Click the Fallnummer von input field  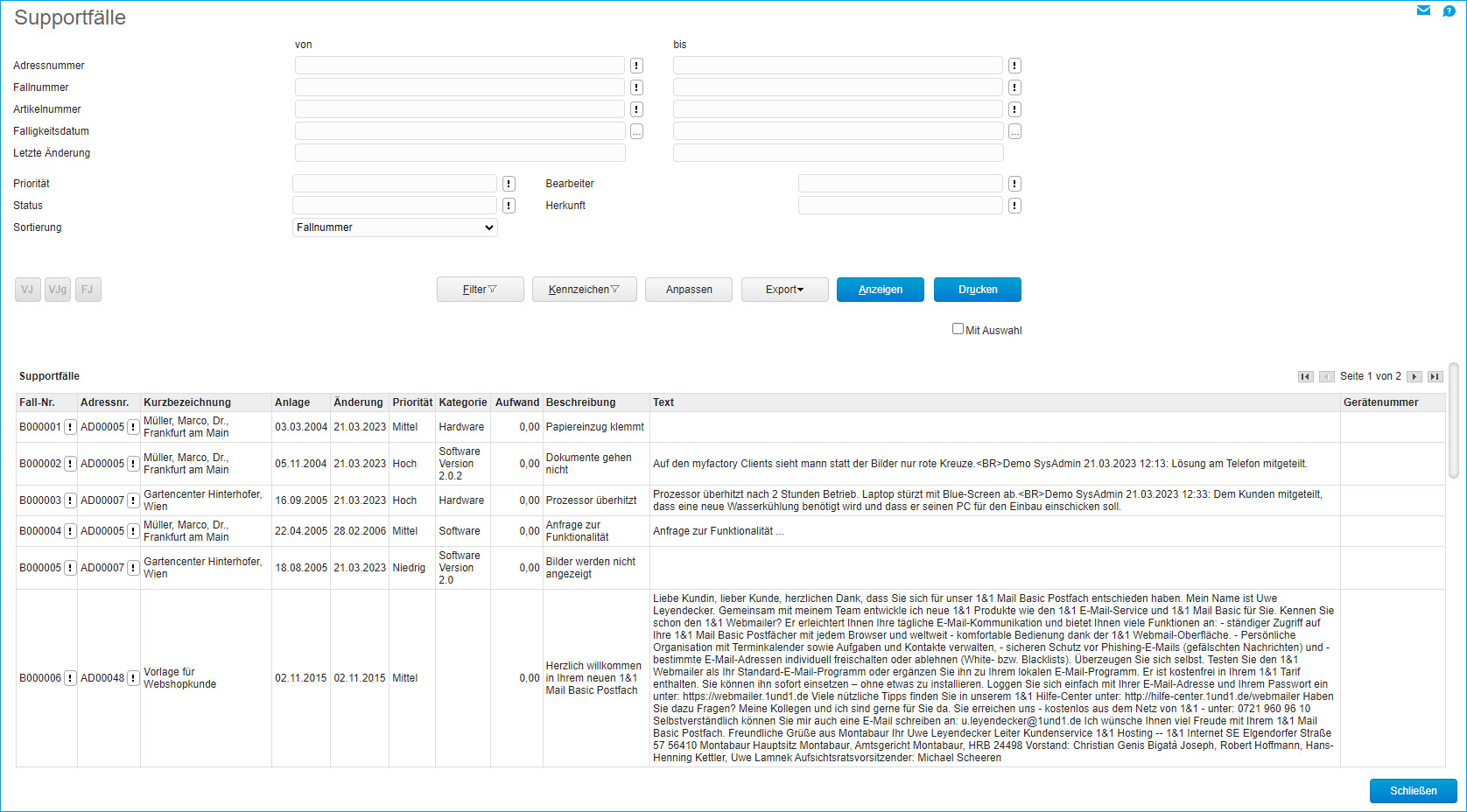coord(460,87)
